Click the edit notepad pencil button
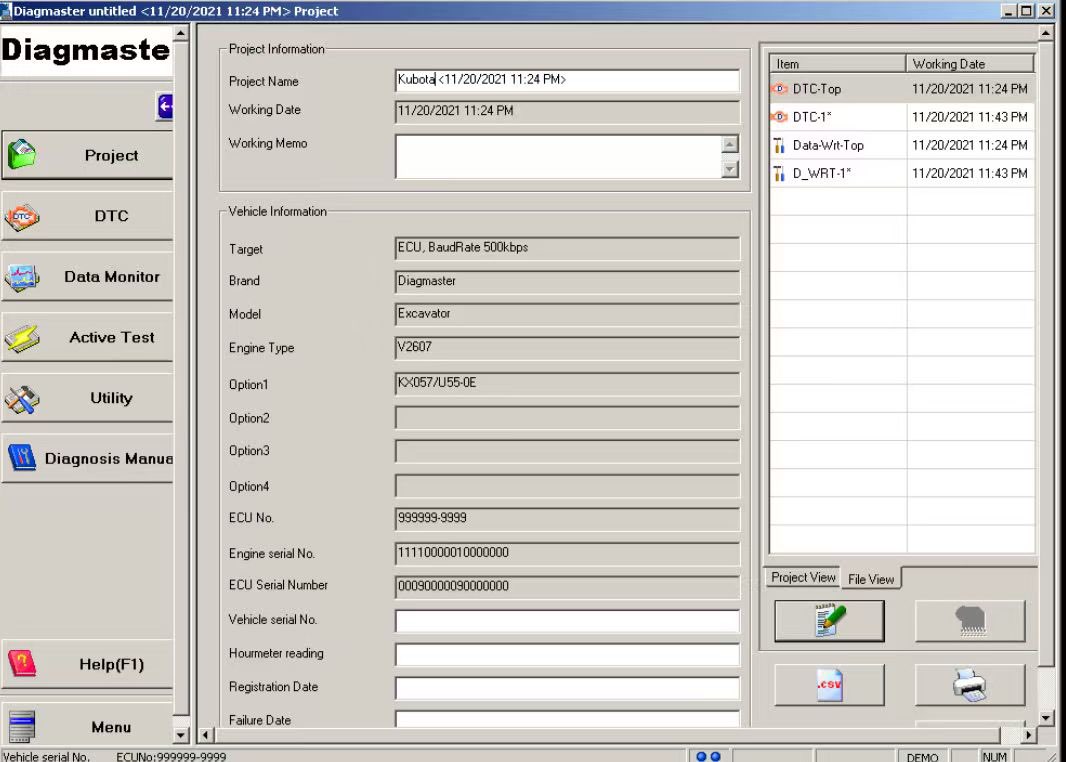 click(829, 621)
